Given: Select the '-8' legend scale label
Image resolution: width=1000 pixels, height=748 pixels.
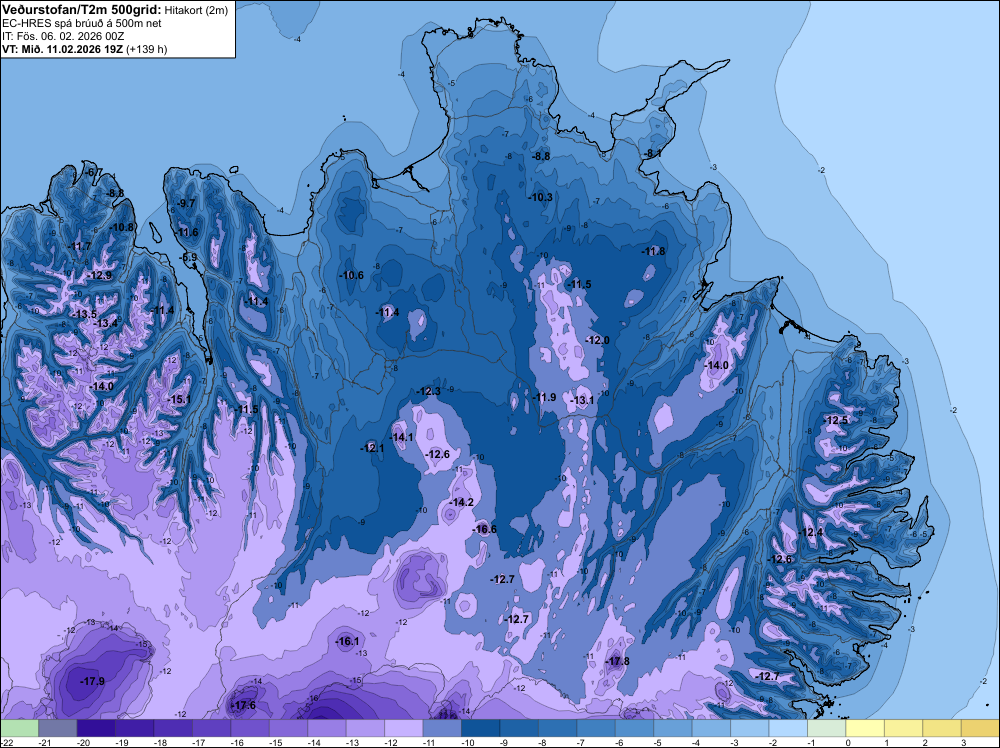Looking at the screenshot, I should [x=544, y=743].
